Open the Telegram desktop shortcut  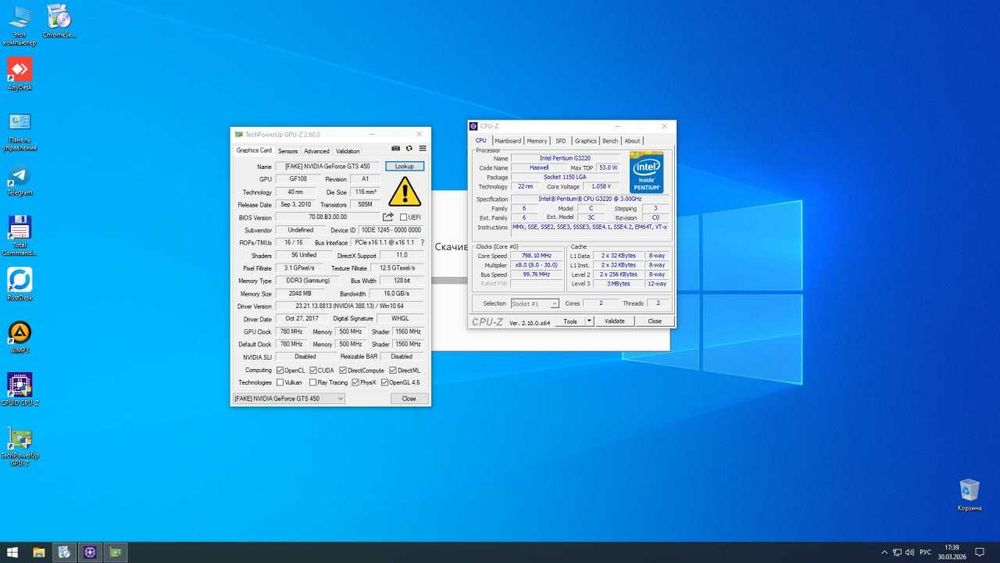pos(19,180)
